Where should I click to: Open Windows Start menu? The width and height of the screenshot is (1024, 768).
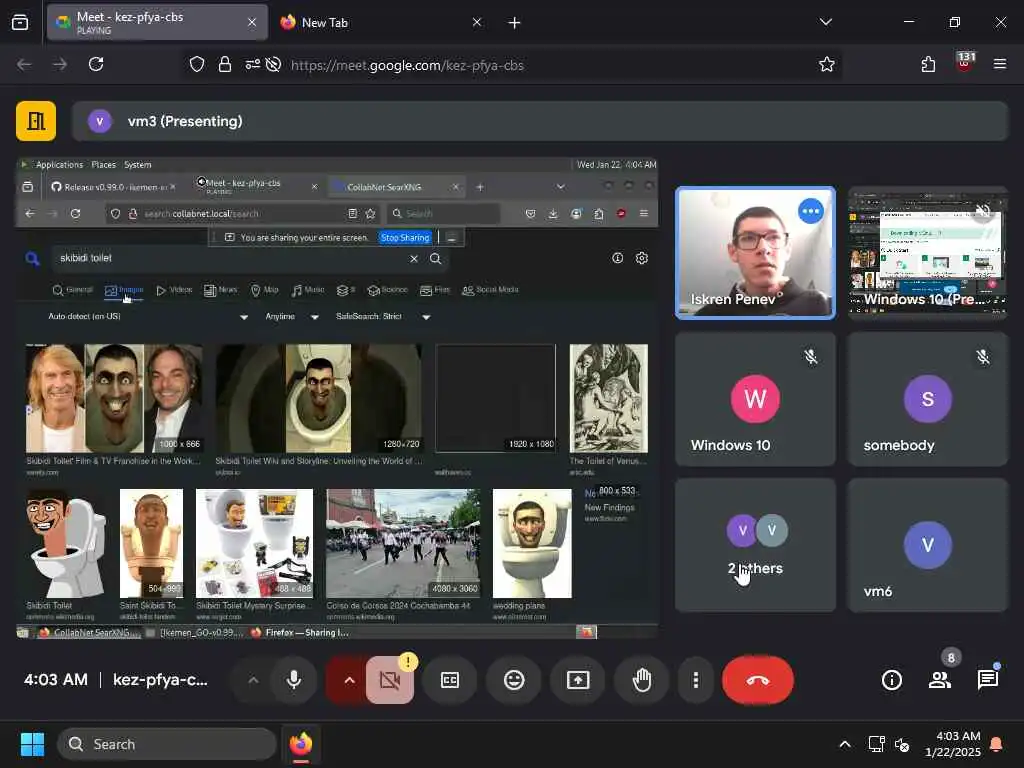(32, 744)
